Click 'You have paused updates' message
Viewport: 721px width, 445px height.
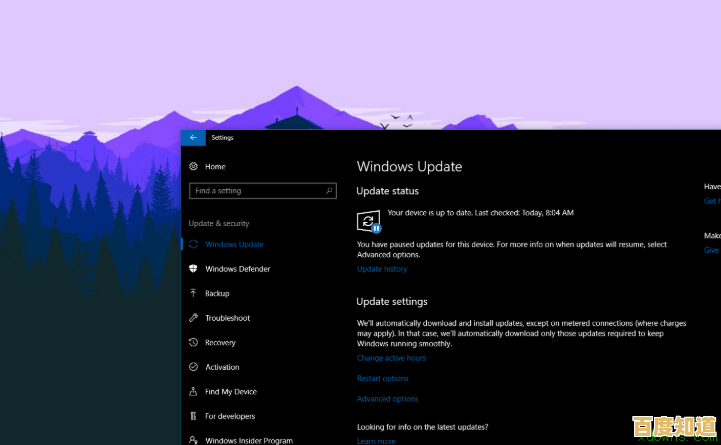[512, 249]
